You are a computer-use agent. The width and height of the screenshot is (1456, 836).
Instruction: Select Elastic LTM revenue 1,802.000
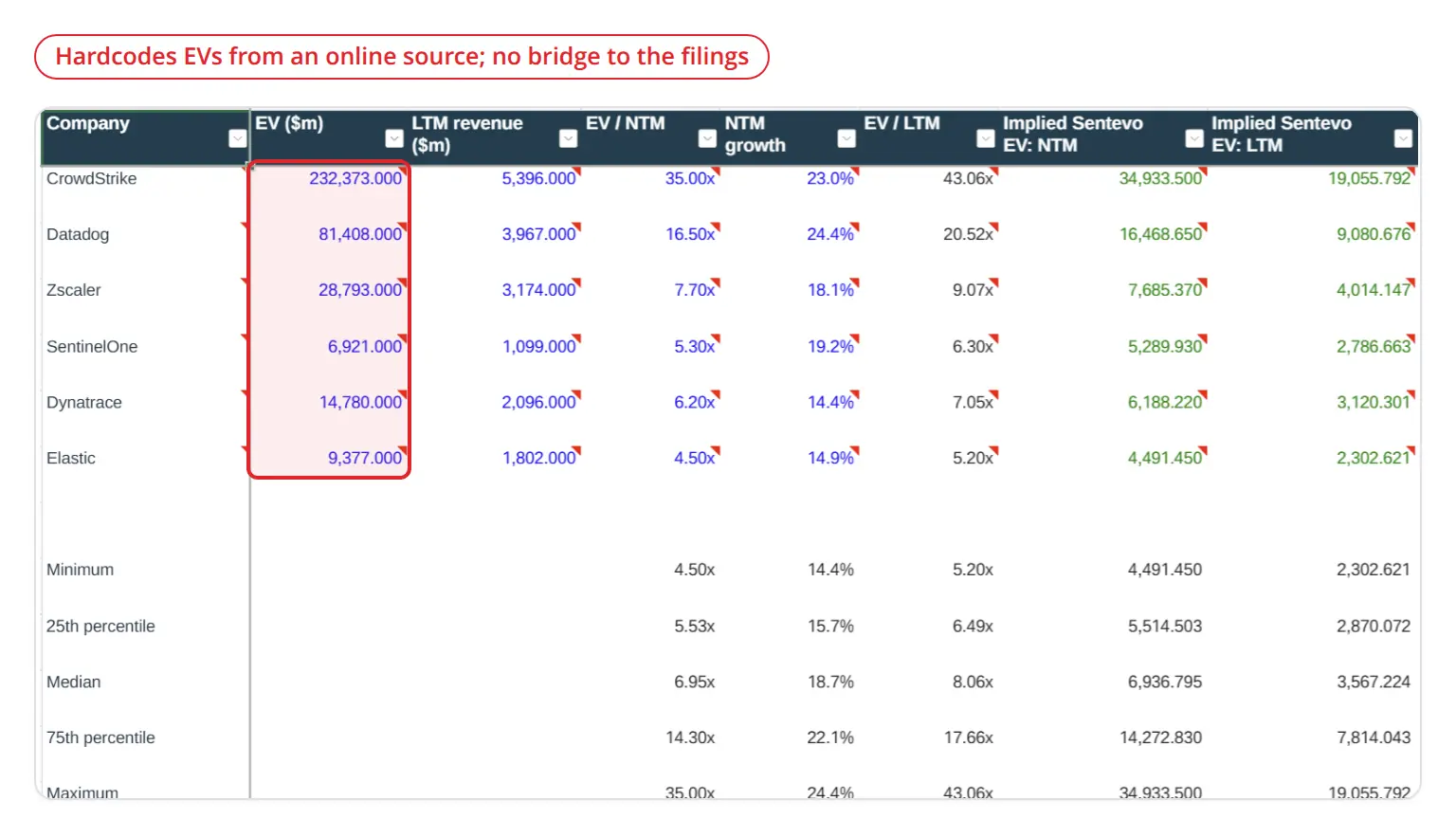(x=539, y=459)
